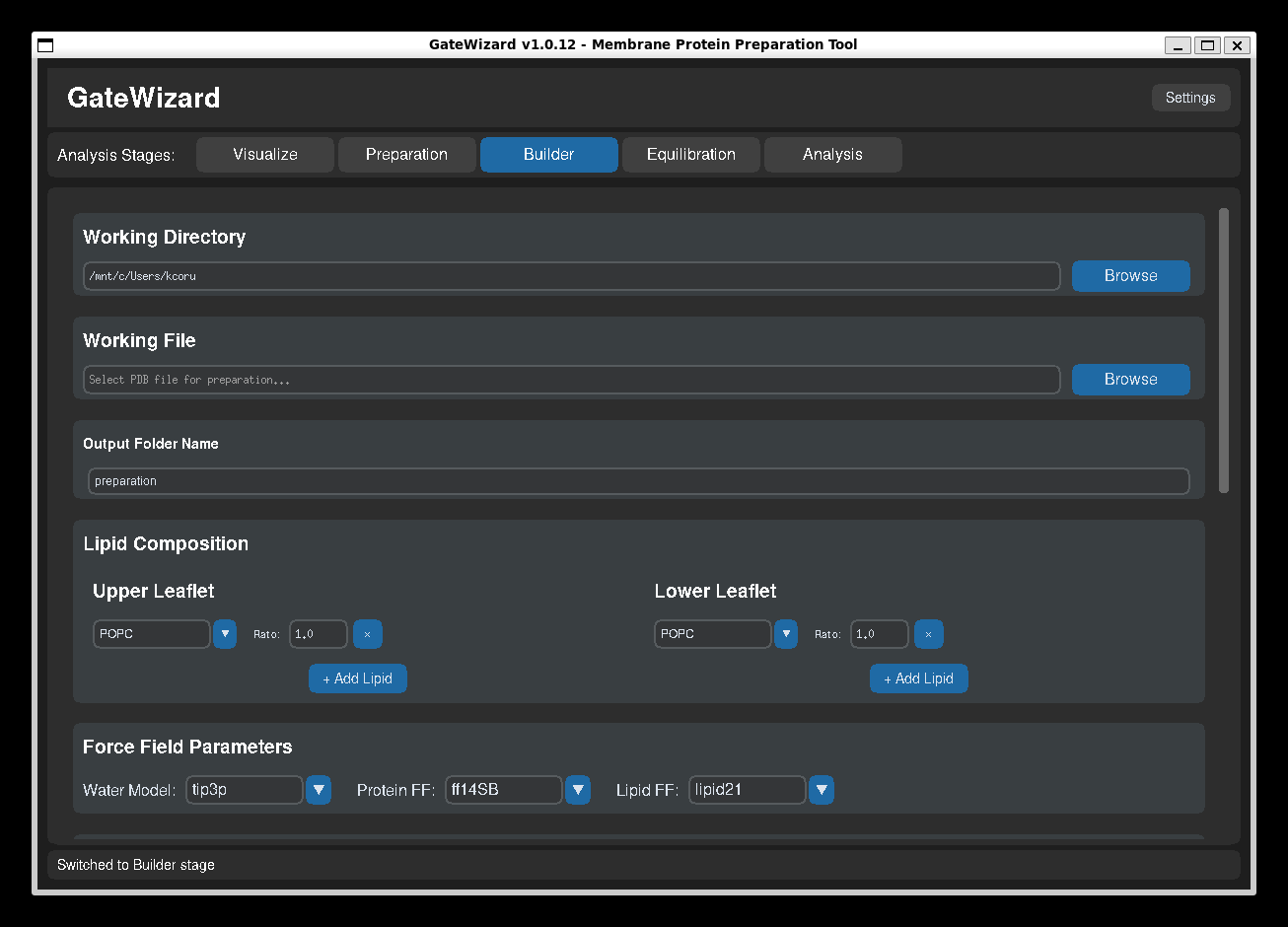Viewport: 1288px width, 927px height.
Task: Expand the Protein FF dropdown
Action: pyautogui.click(x=577, y=790)
